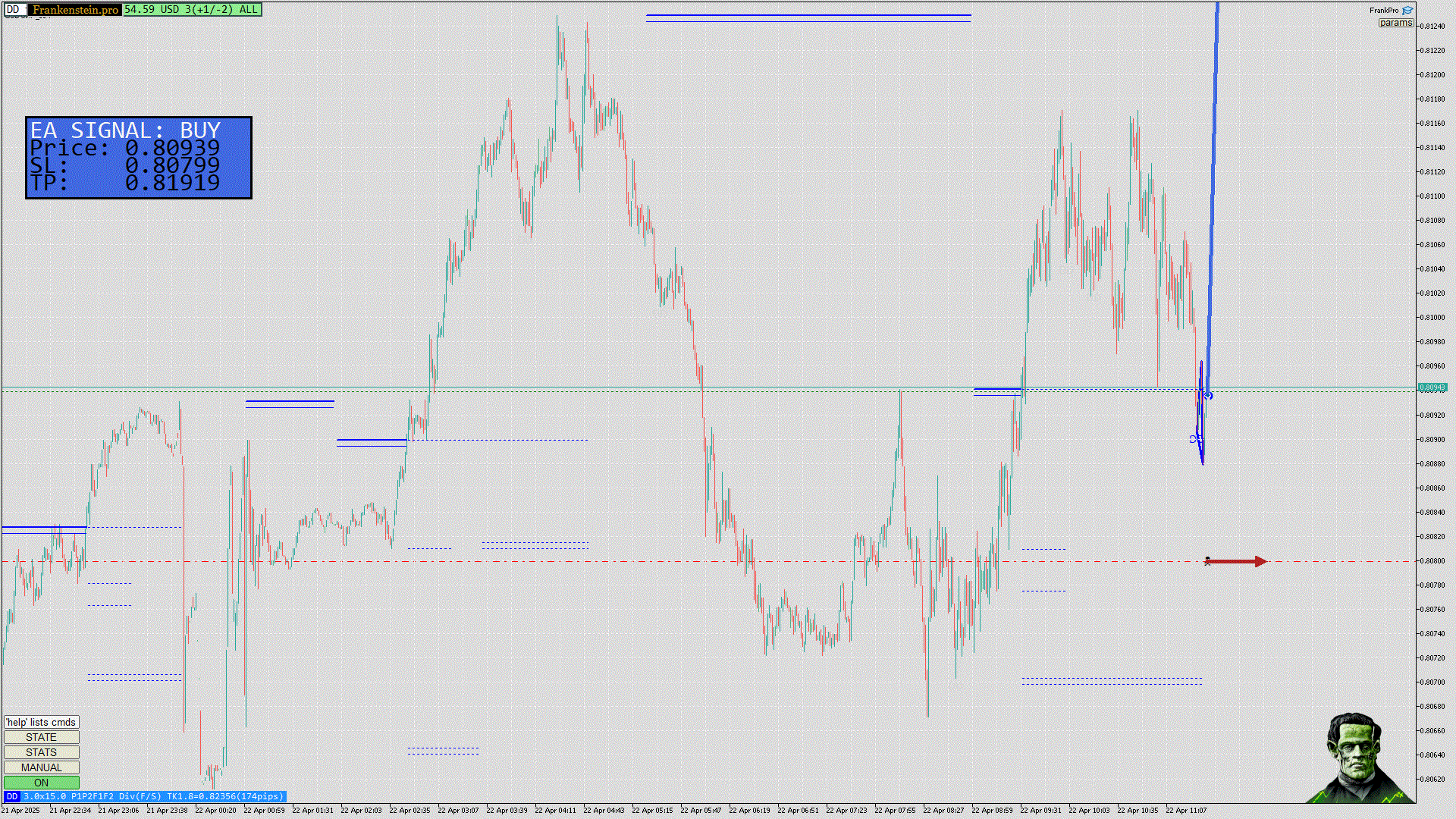Image resolution: width=1456 pixels, height=819 pixels.
Task: Click the blue EA SIGNAL: BUY panel
Action: [x=139, y=158]
